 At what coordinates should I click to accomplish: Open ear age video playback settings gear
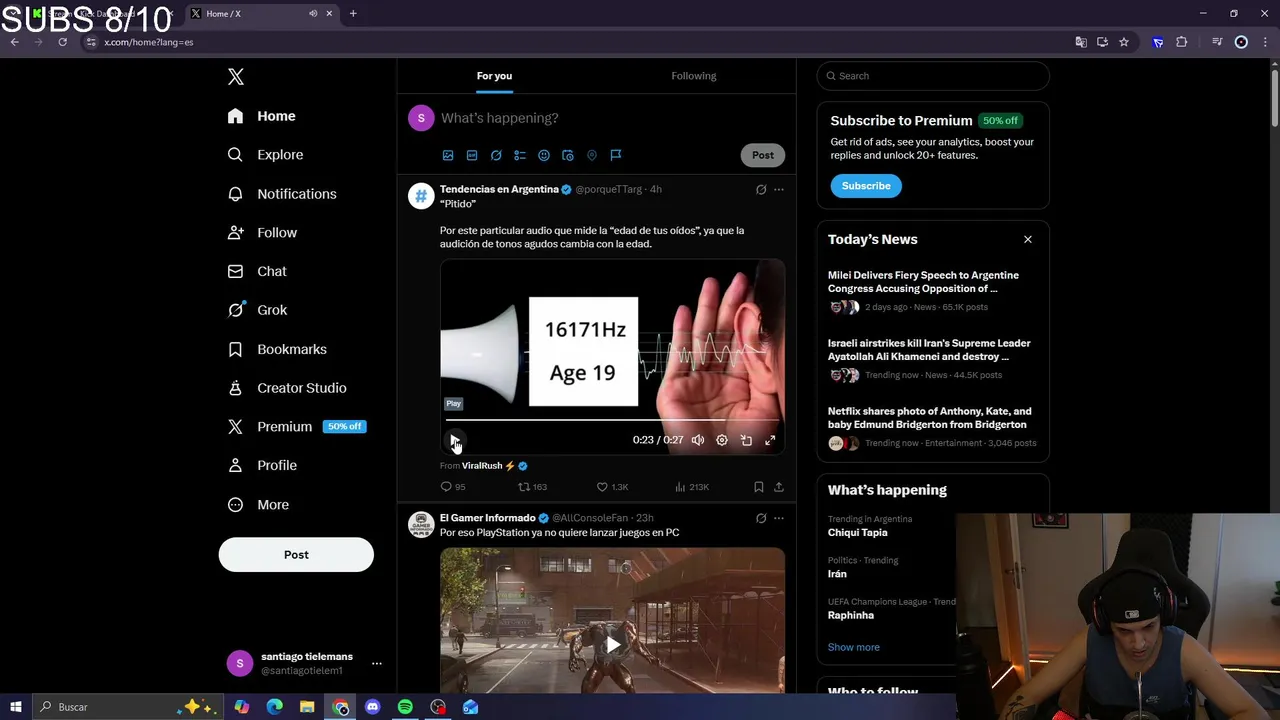coord(722,440)
